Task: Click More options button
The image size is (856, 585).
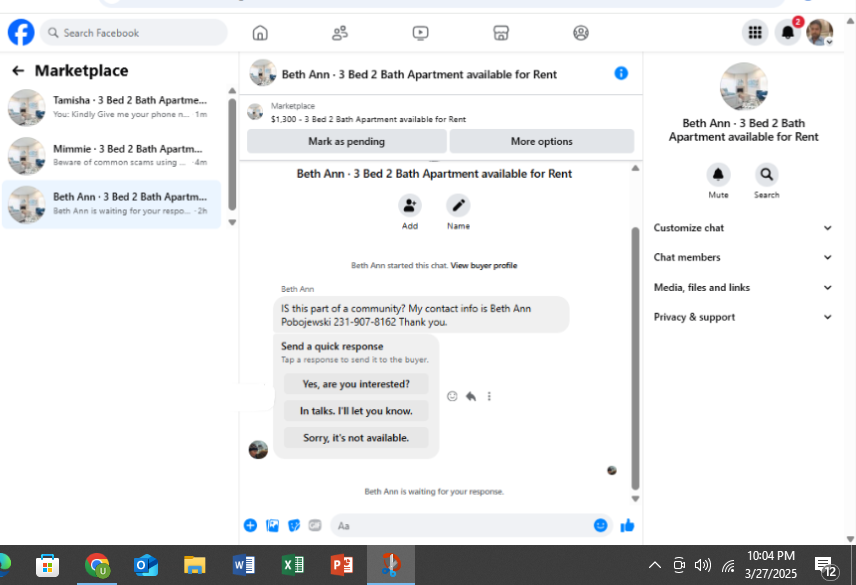Action: point(542,141)
